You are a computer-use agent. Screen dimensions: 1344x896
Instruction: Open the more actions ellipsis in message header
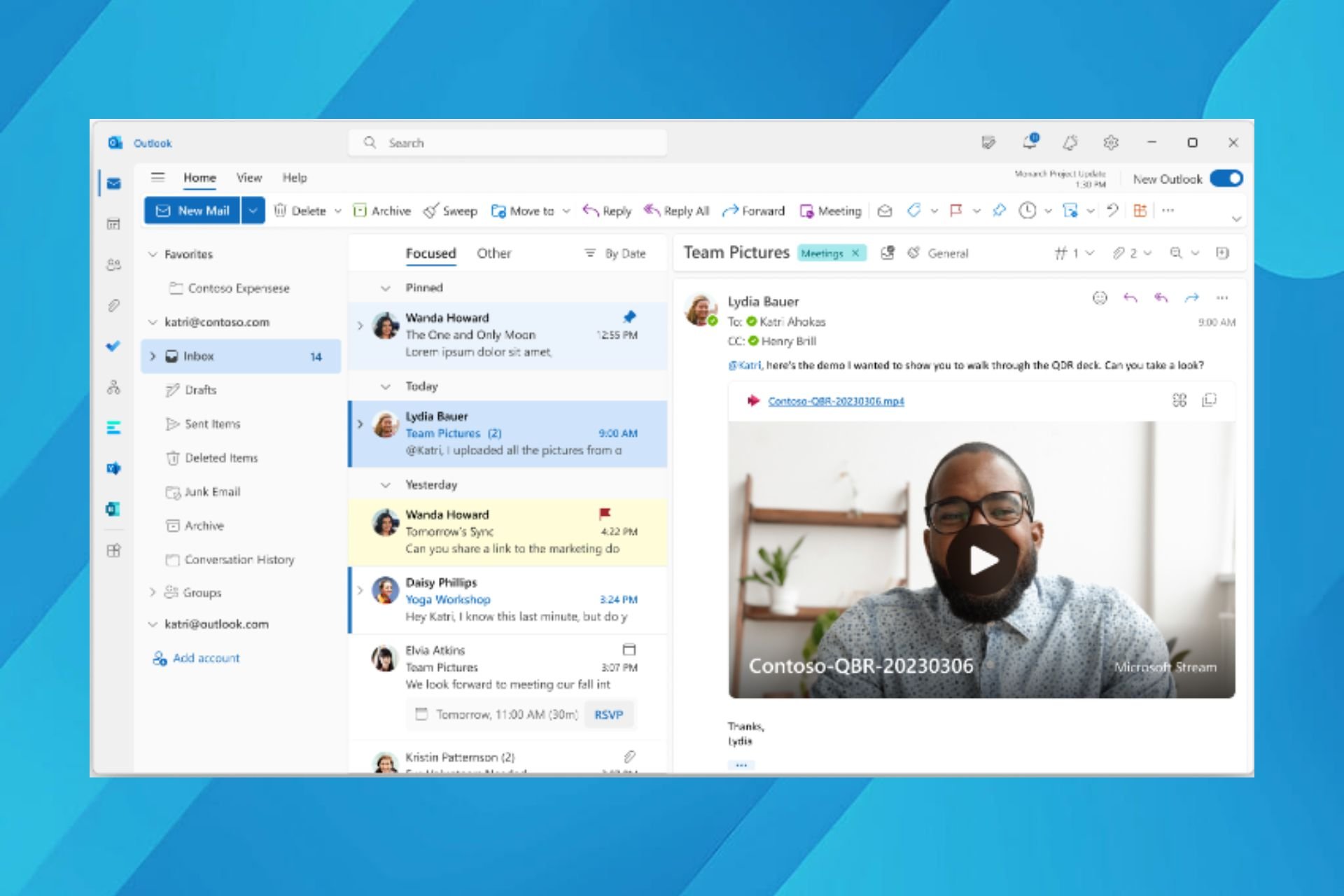point(1222,298)
